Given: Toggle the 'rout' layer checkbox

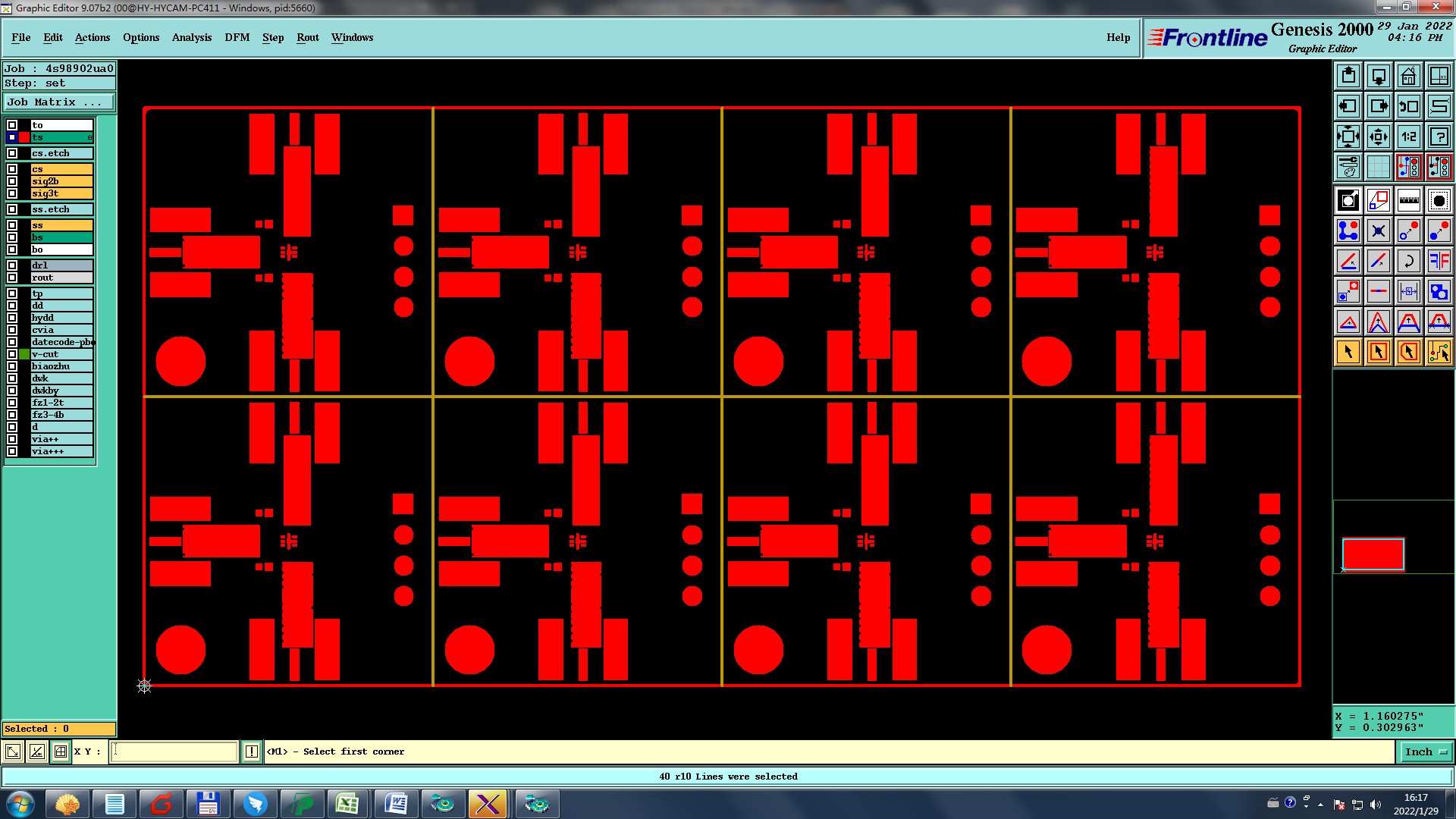Looking at the screenshot, I should (x=12, y=278).
